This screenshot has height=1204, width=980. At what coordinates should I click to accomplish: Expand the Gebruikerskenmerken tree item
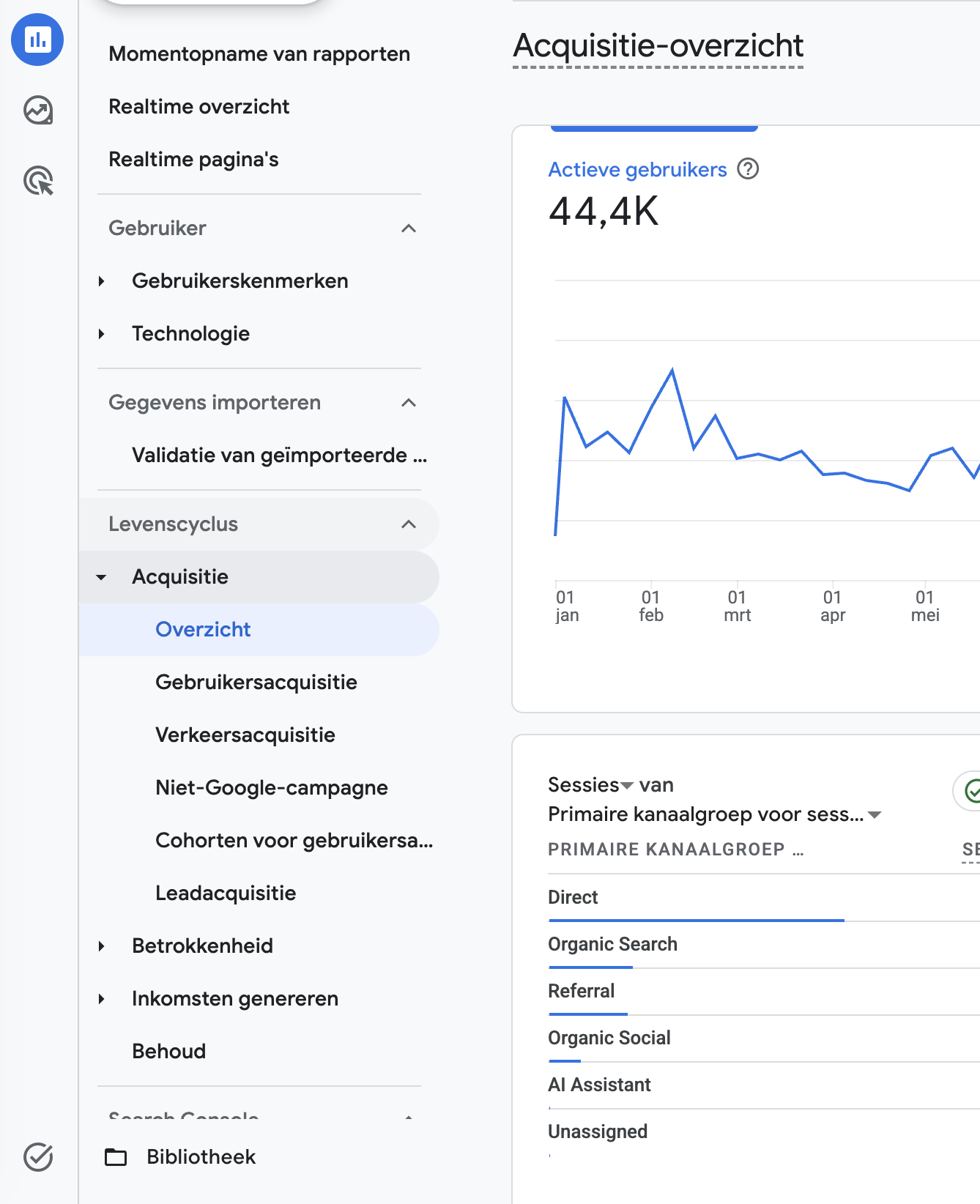[102, 281]
